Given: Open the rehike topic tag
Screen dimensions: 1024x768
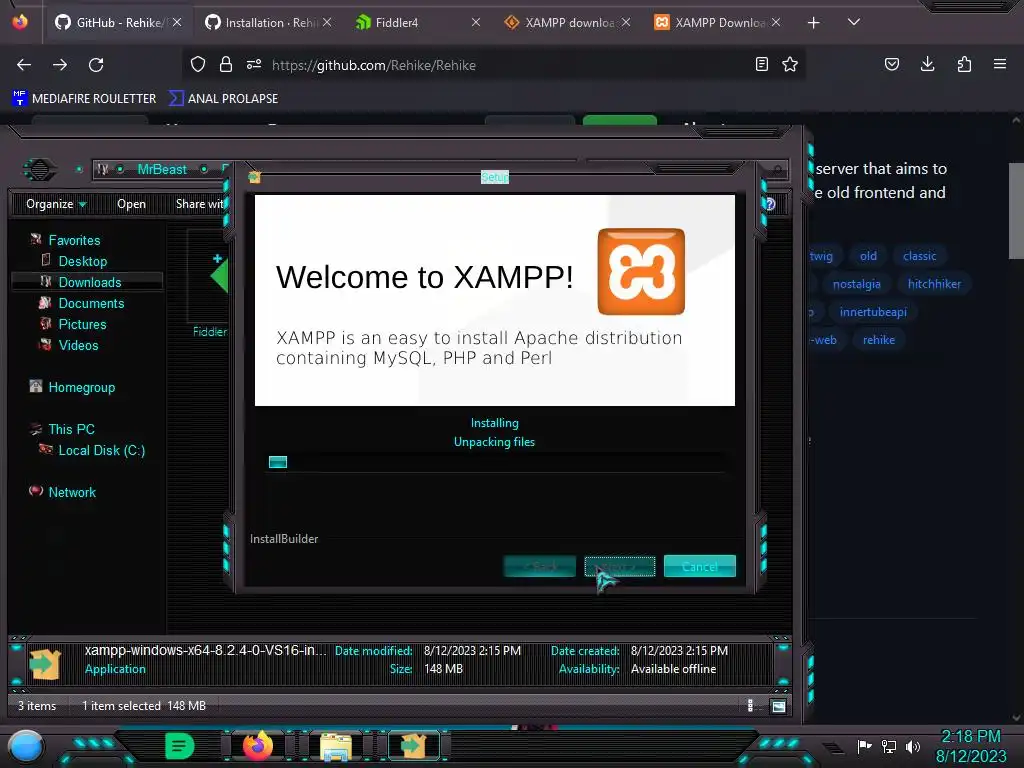Looking at the screenshot, I should click(878, 340).
